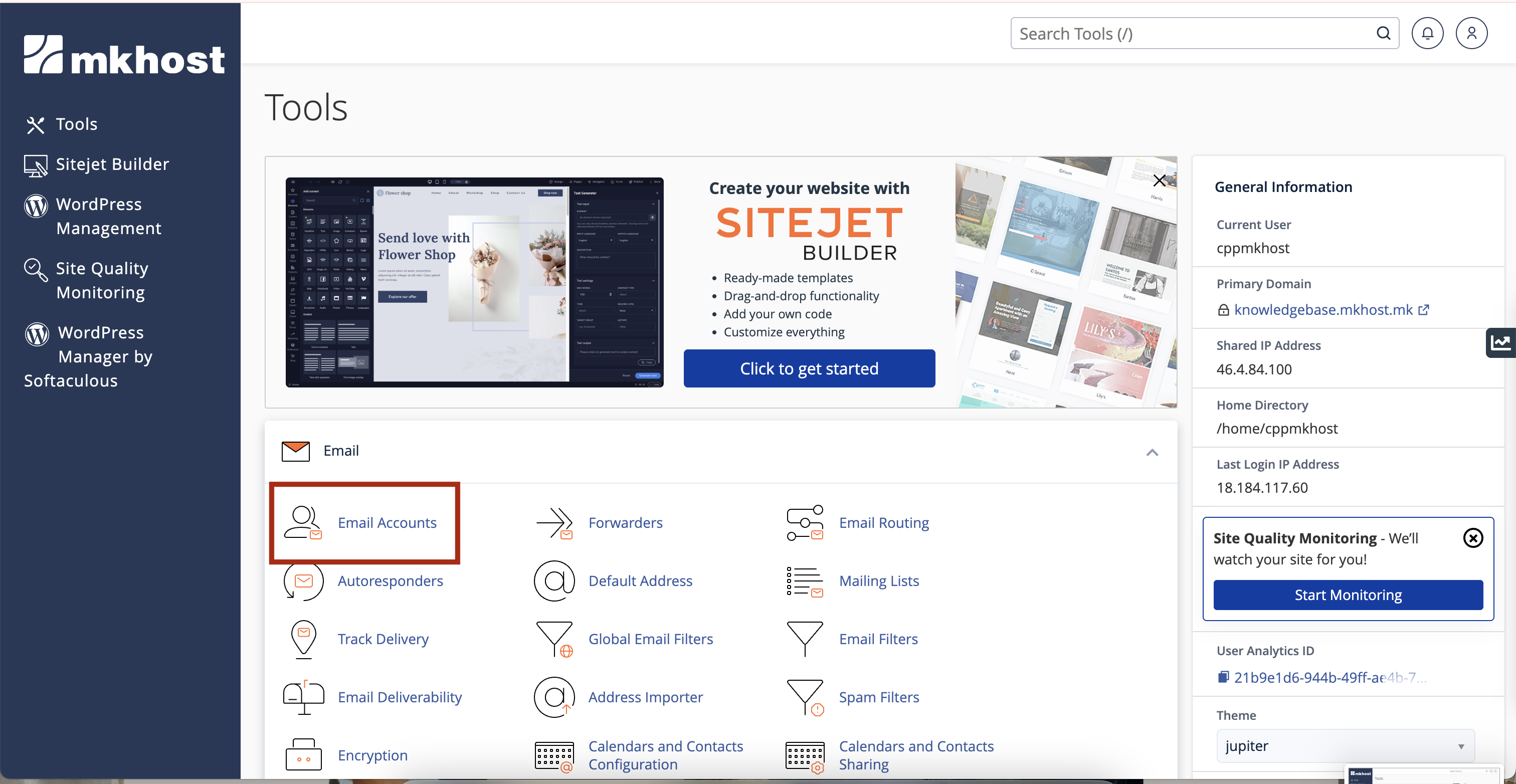Click the Encryption lock icon
This screenshot has width=1516, height=784.
303,754
